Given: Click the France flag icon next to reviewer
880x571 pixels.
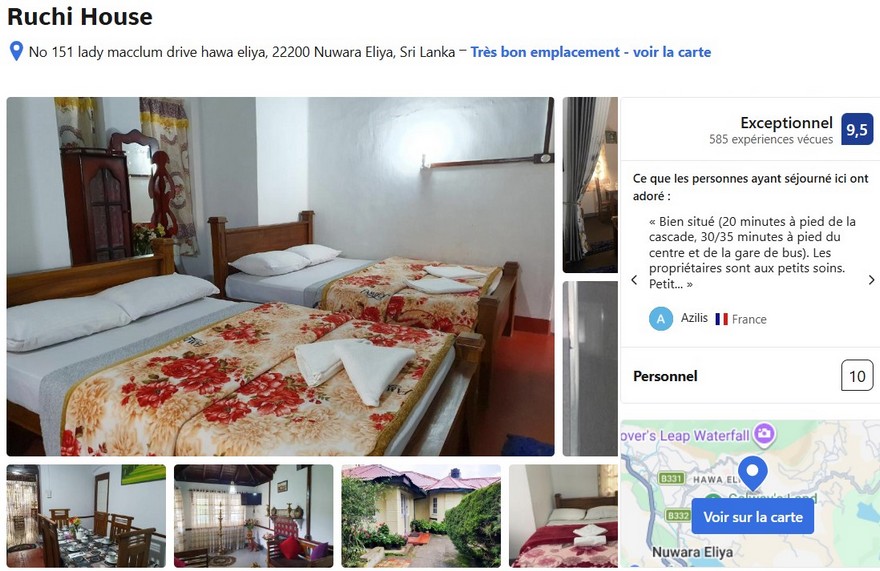Looking at the screenshot, I should [721, 319].
